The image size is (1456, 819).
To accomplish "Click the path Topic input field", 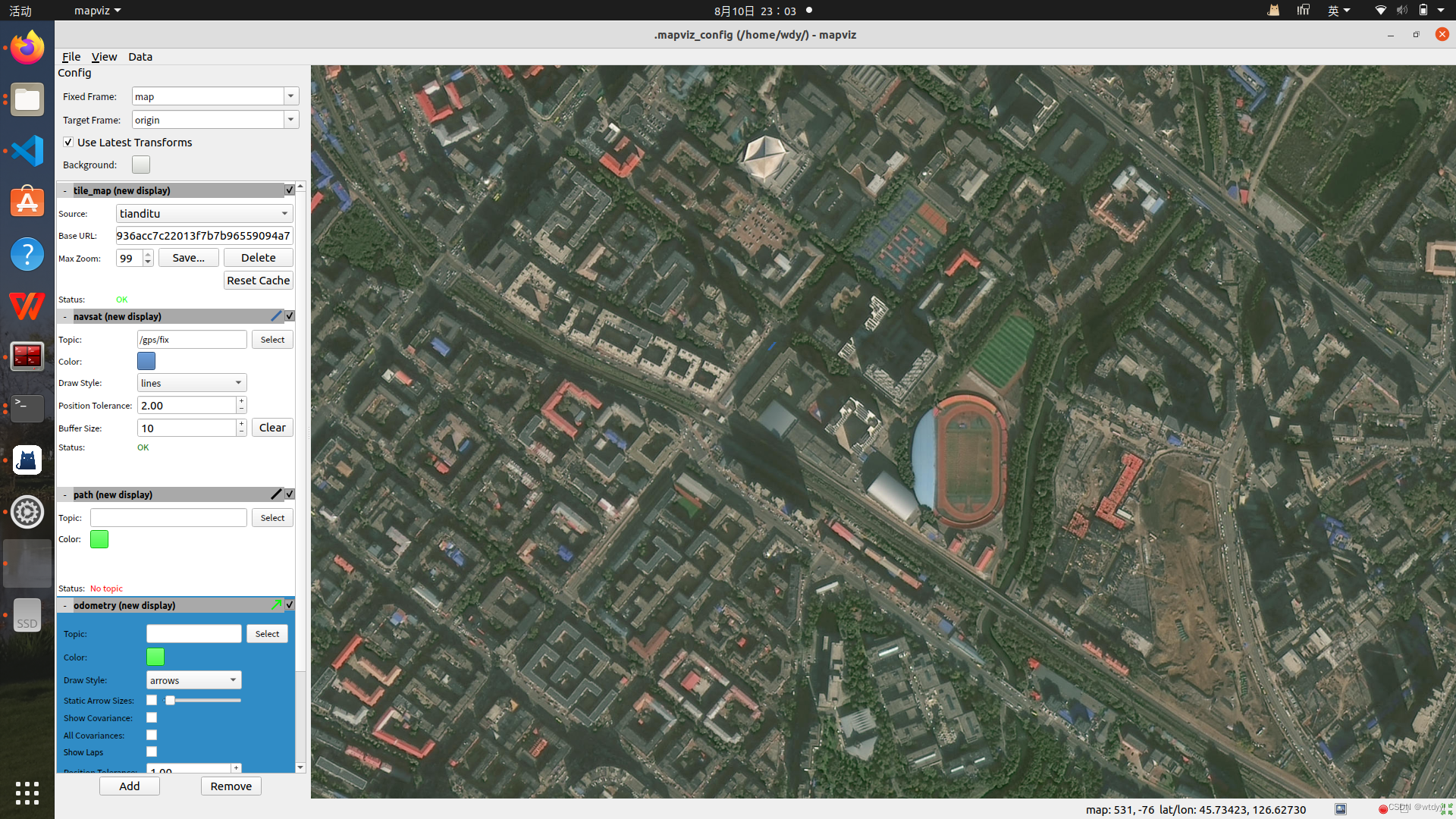I will (x=168, y=518).
